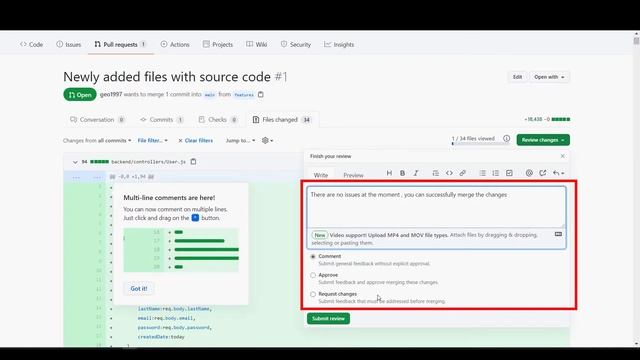Click the Submit review button
Image resolution: width=640 pixels, height=360 pixels.
tap(328, 318)
